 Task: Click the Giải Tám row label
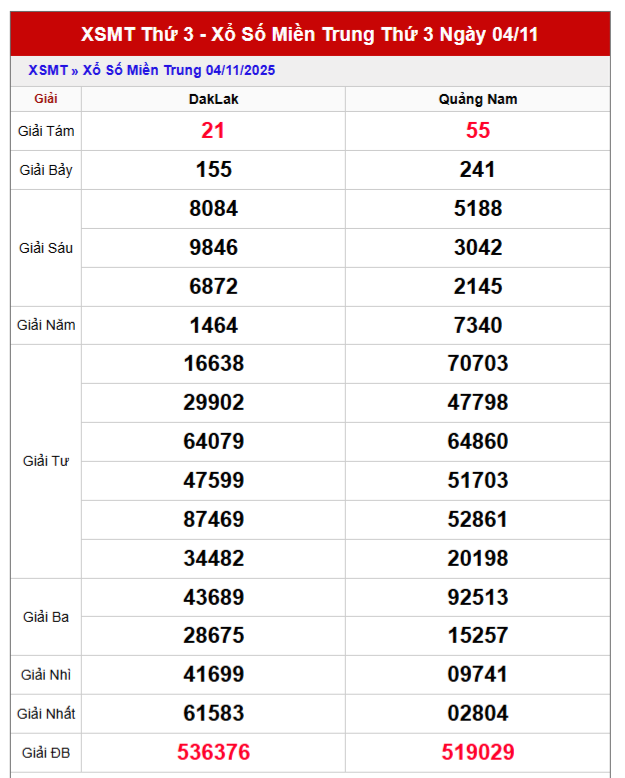(46, 131)
